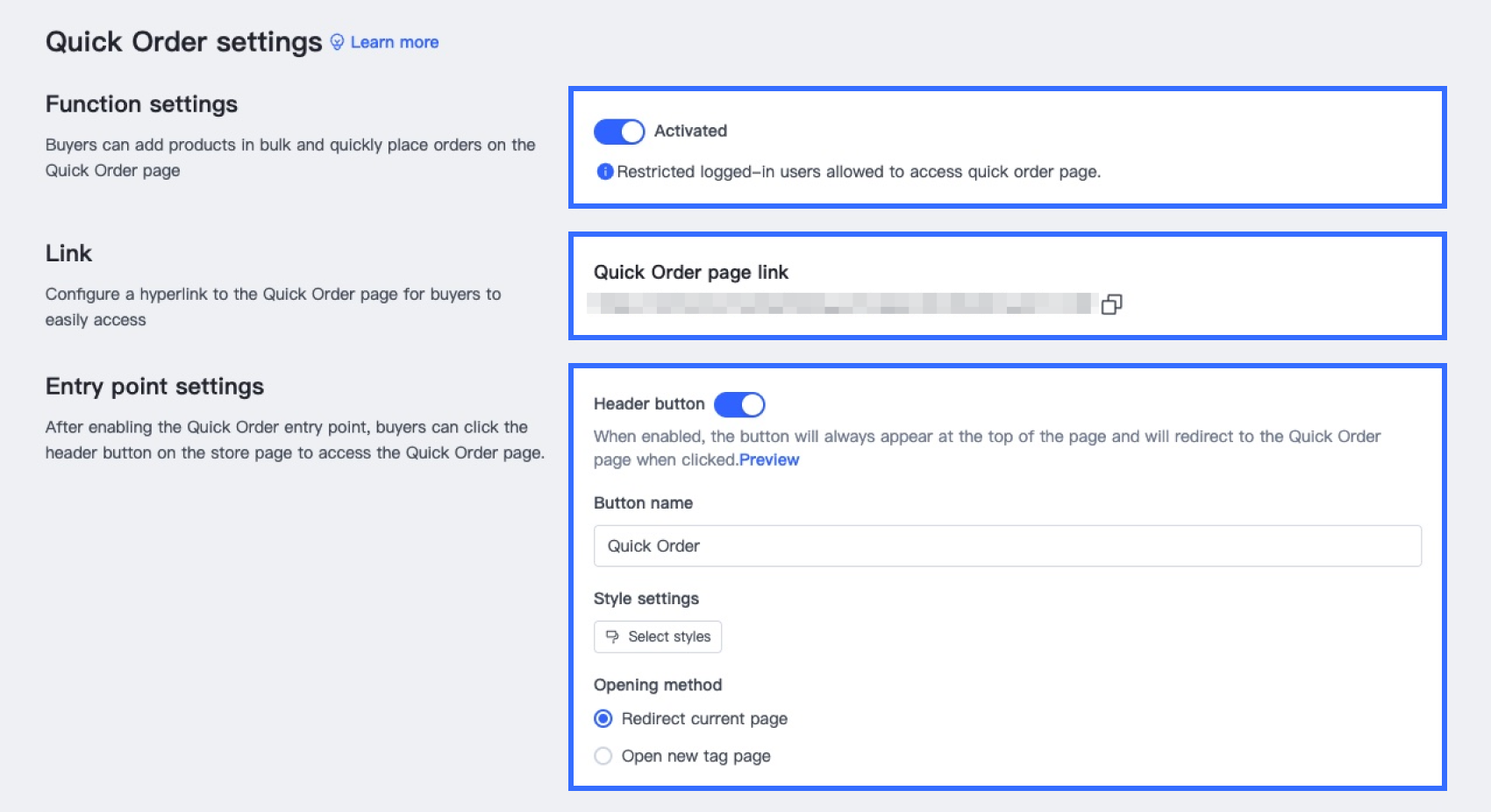1491x812 pixels.
Task: Click the info icon before the restricted access note
Action: (604, 172)
